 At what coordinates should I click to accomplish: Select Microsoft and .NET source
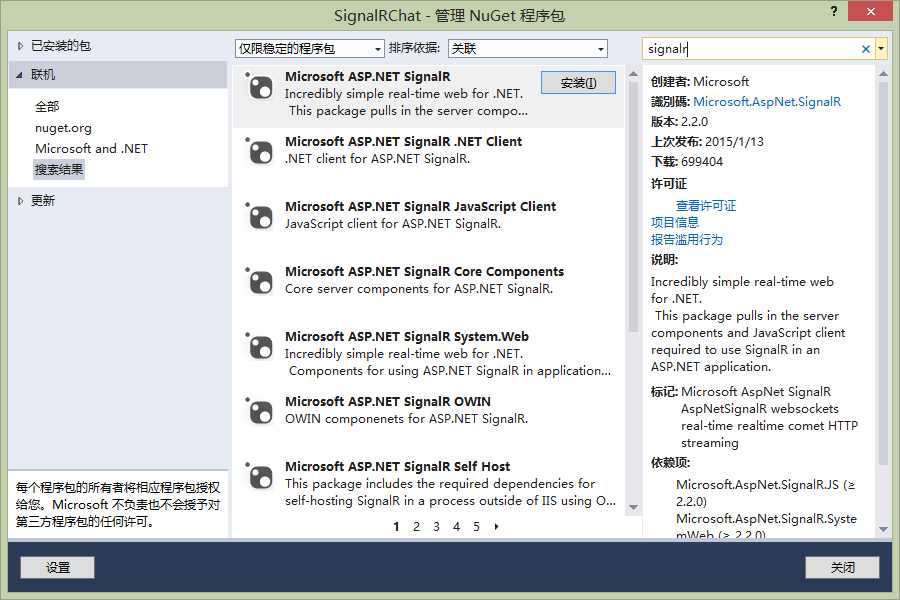pyautogui.click(x=91, y=149)
